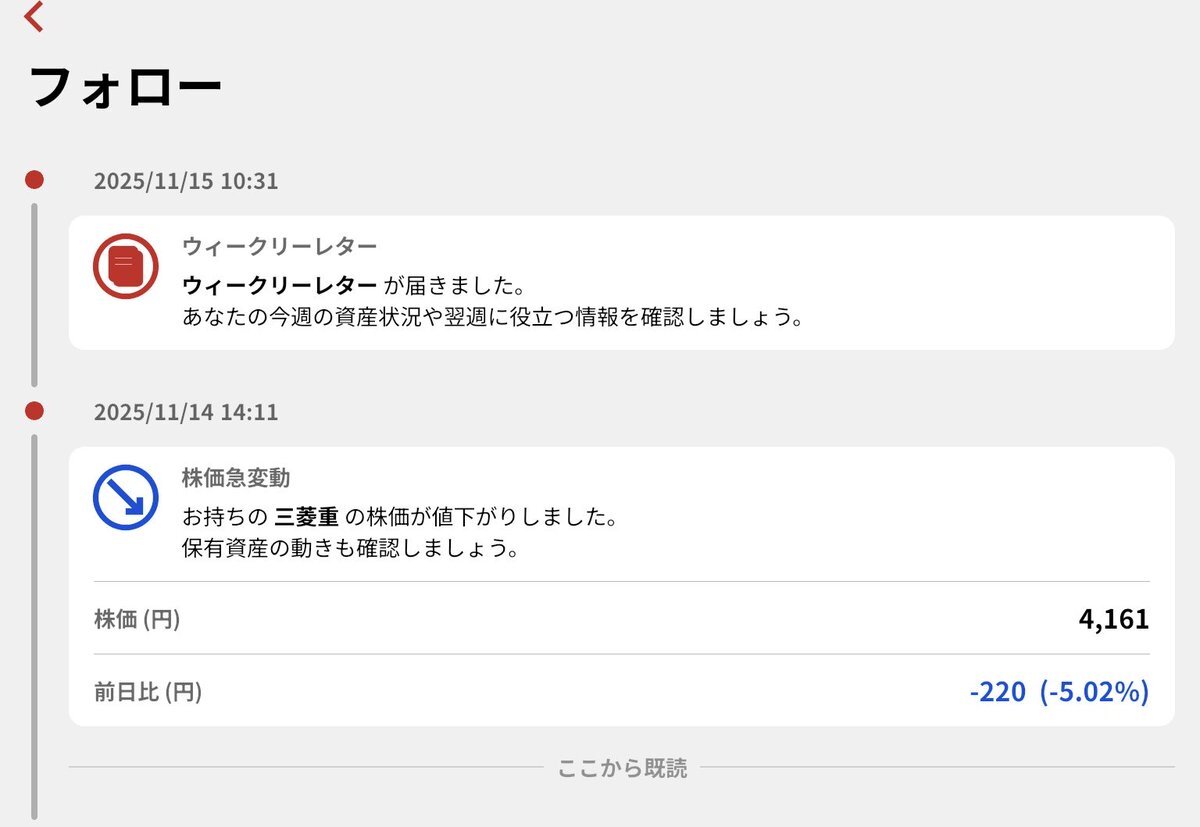1200x827 pixels.
Task: Open the bold 三菱重 stock name
Action: [x=306, y=517]
